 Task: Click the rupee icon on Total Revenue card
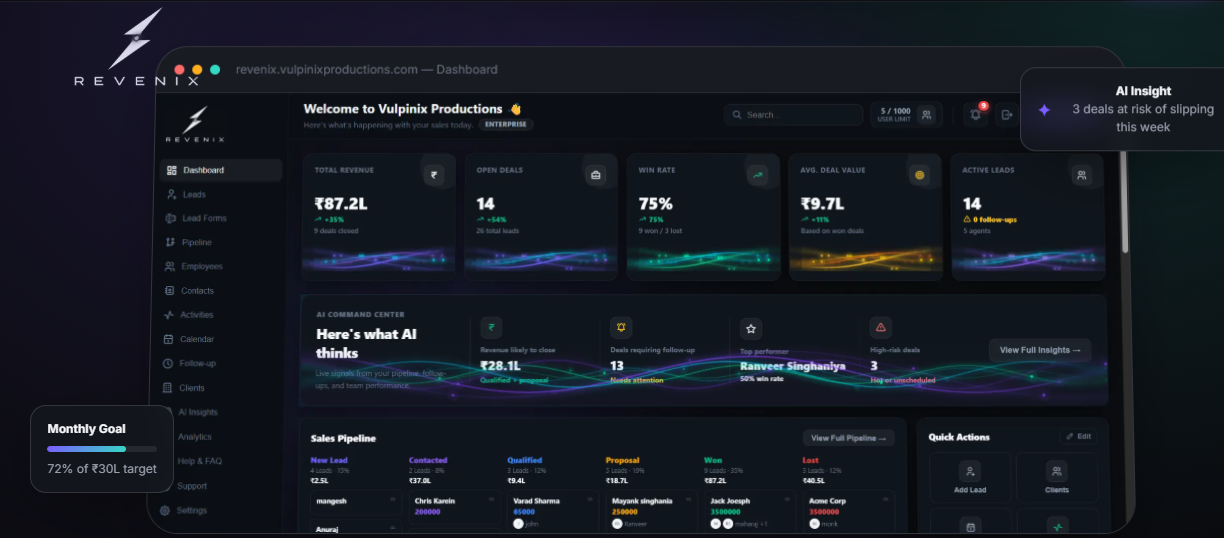434,175
